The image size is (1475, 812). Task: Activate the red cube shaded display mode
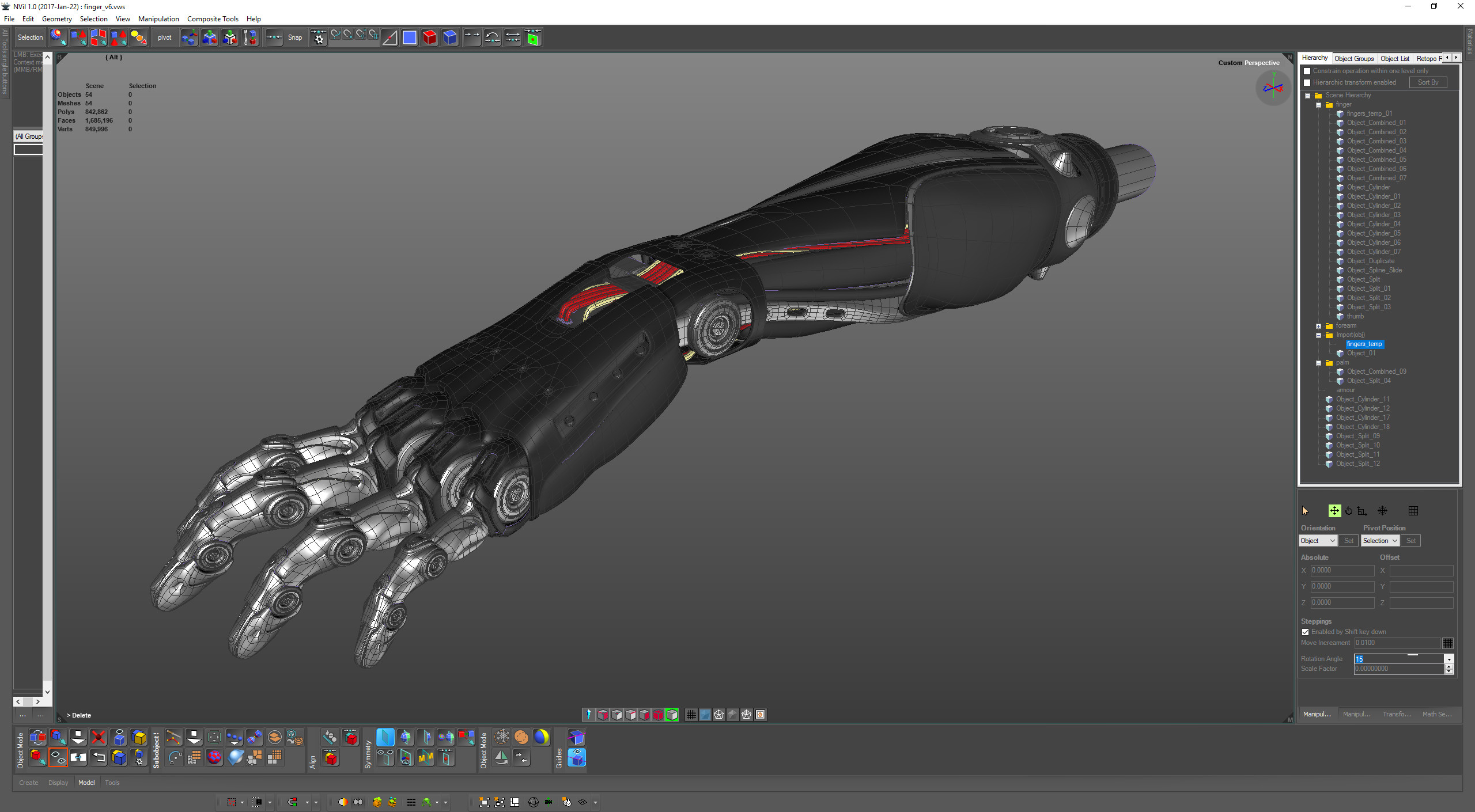point(430,37)
